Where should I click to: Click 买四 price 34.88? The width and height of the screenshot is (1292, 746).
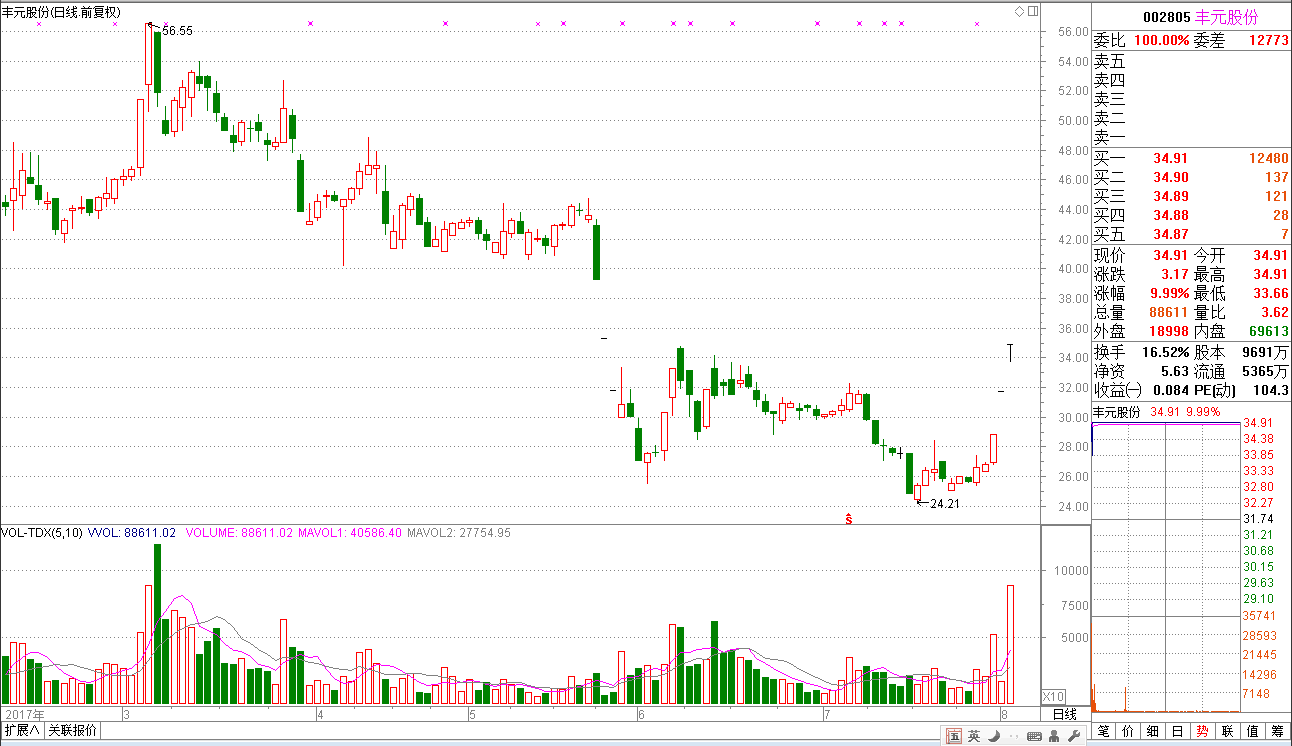(x=1170, y=215)
